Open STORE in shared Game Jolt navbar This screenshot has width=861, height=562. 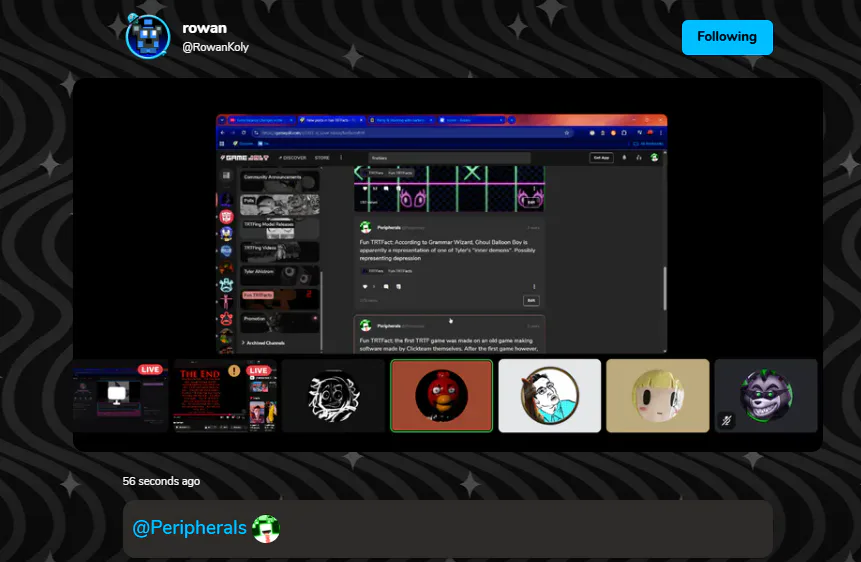pyautogui.click(x=322, y=158)
